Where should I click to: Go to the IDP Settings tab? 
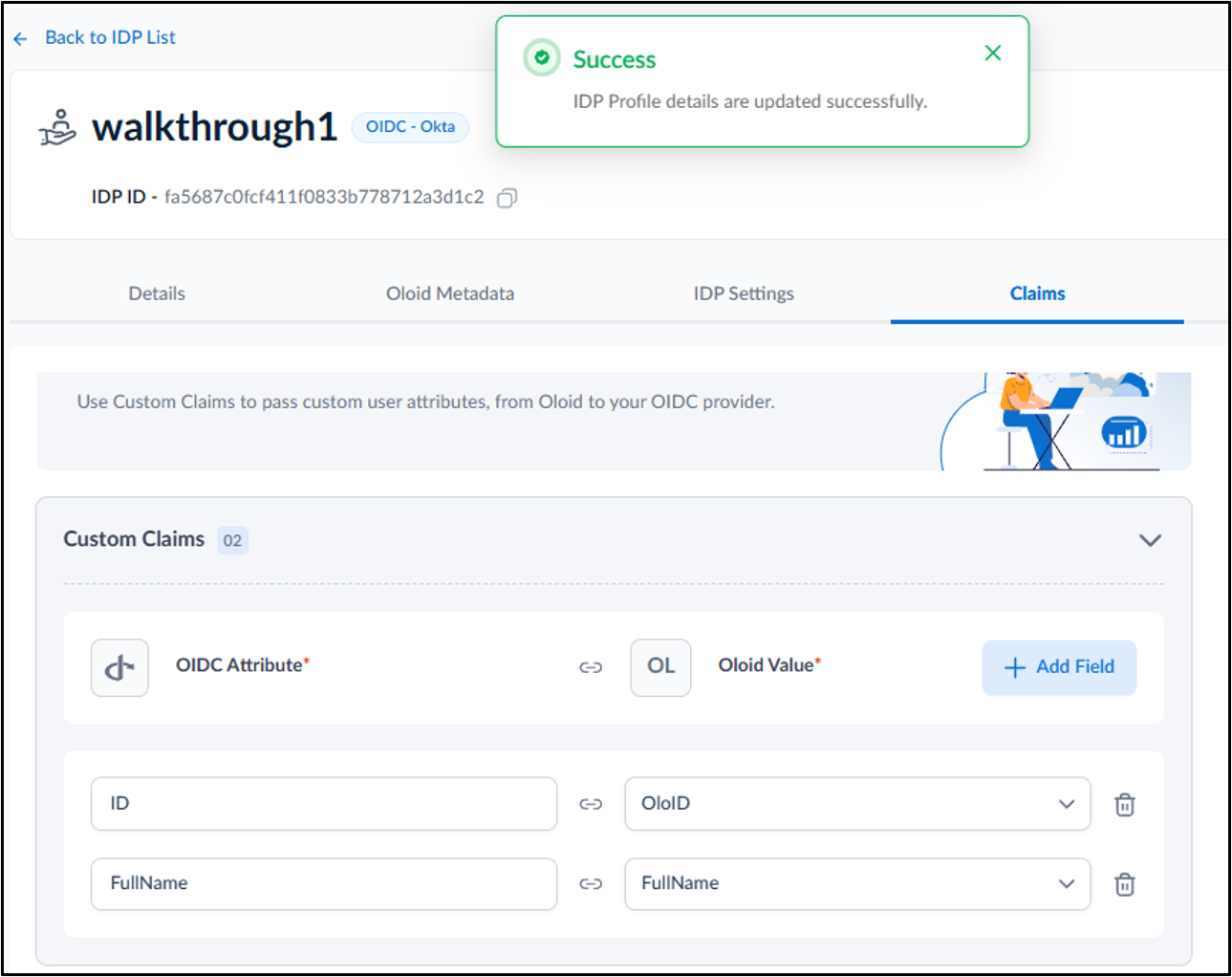(x=744, y=293)
